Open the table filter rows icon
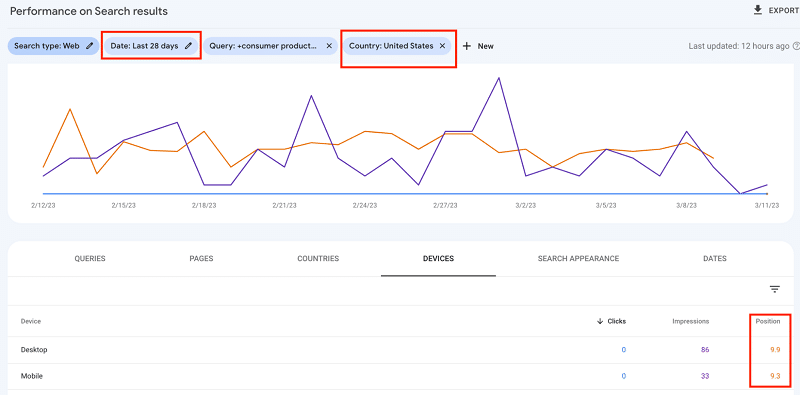800x395 pixels. (x=774, y=289)
